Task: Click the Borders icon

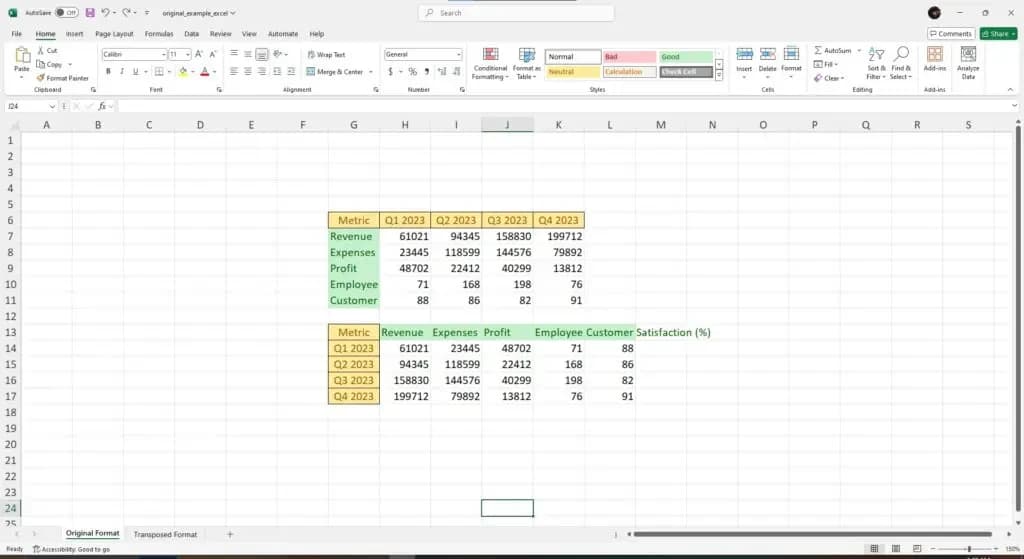Action: pos(159,71)
